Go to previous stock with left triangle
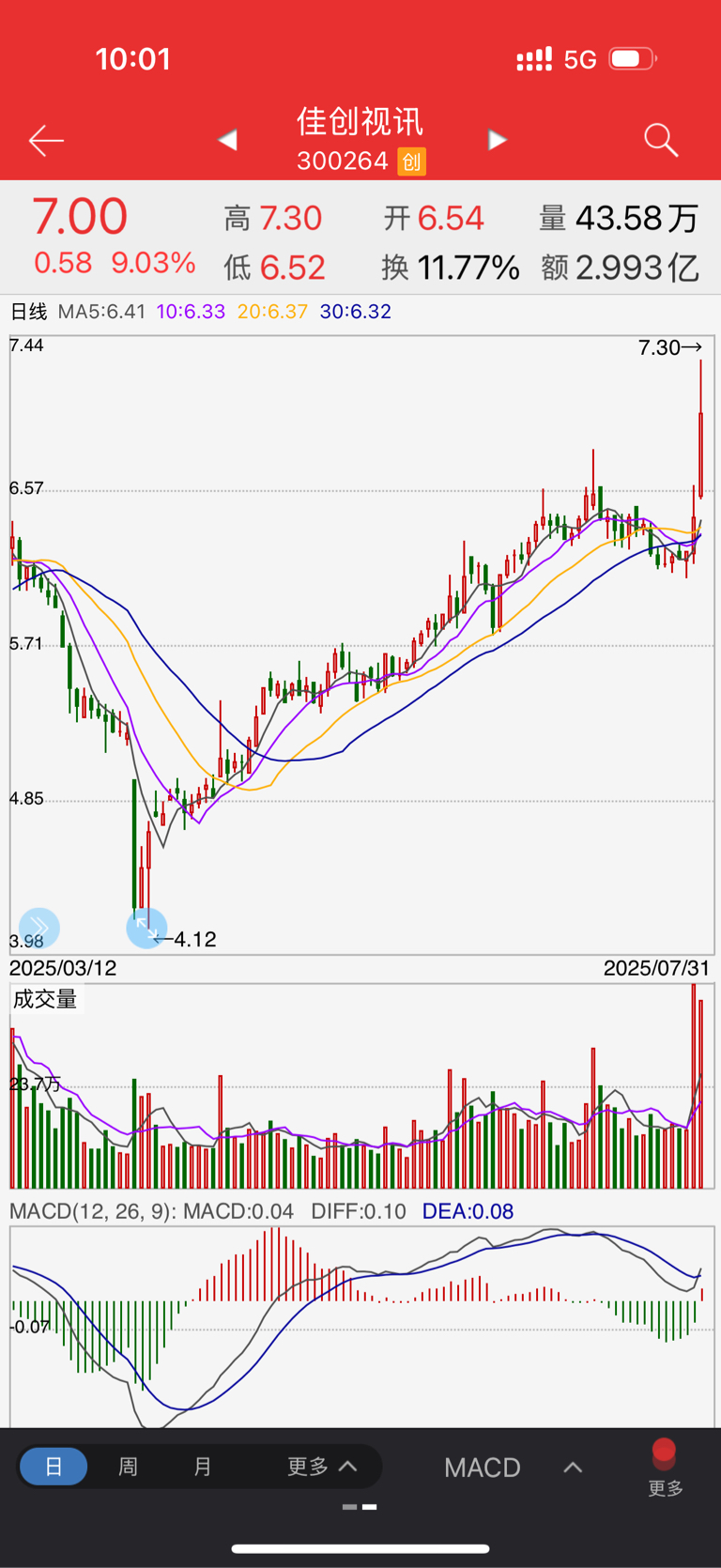The height and width of the screenshot is (1568, 721). [x=227, y=140]
